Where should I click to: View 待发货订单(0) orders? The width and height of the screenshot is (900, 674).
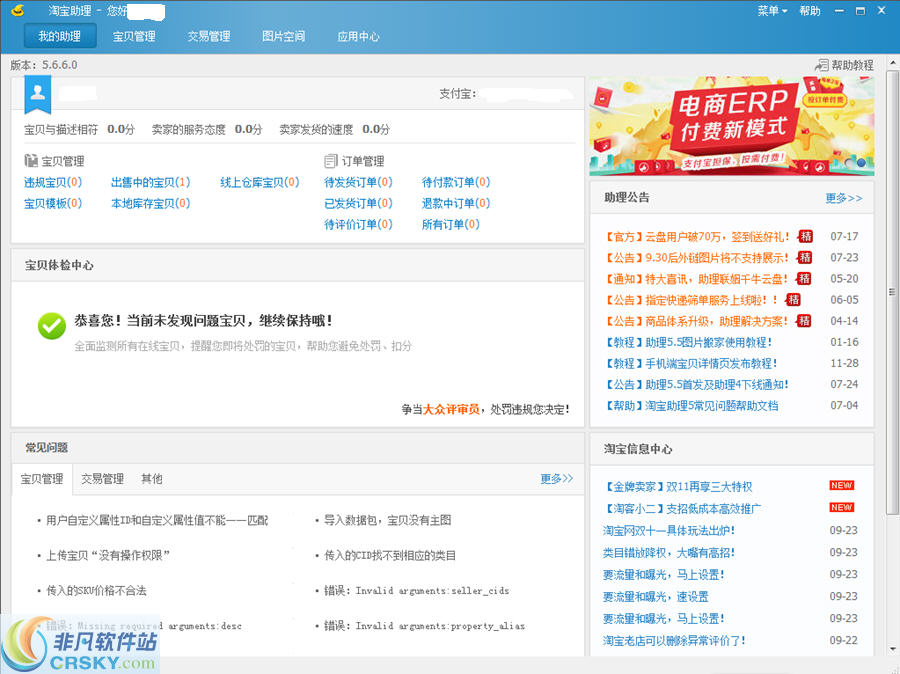click(x=358, y=183)
